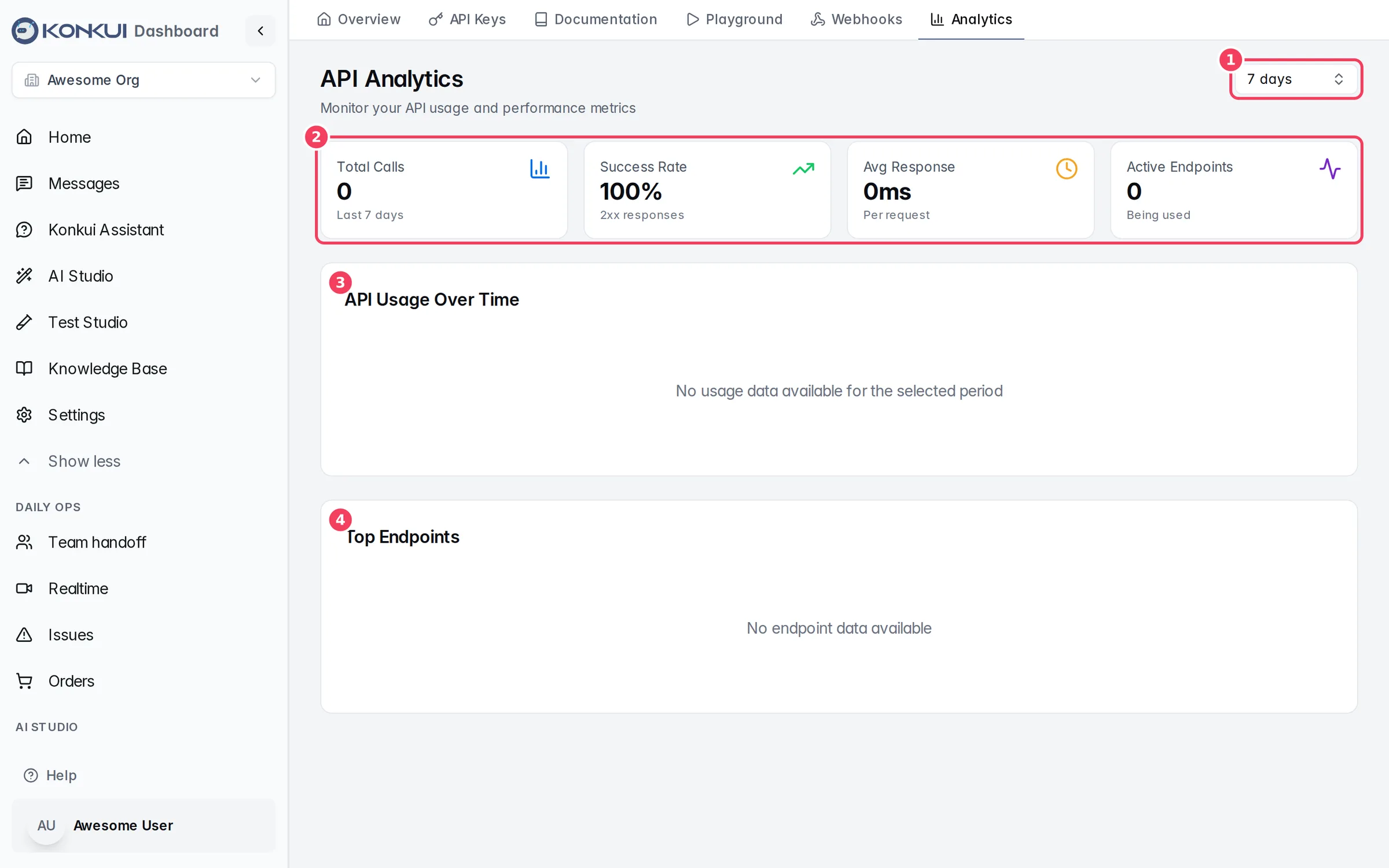Switch to the Documentation tab
The image size is (1389, 868).
tap(596, 20)
